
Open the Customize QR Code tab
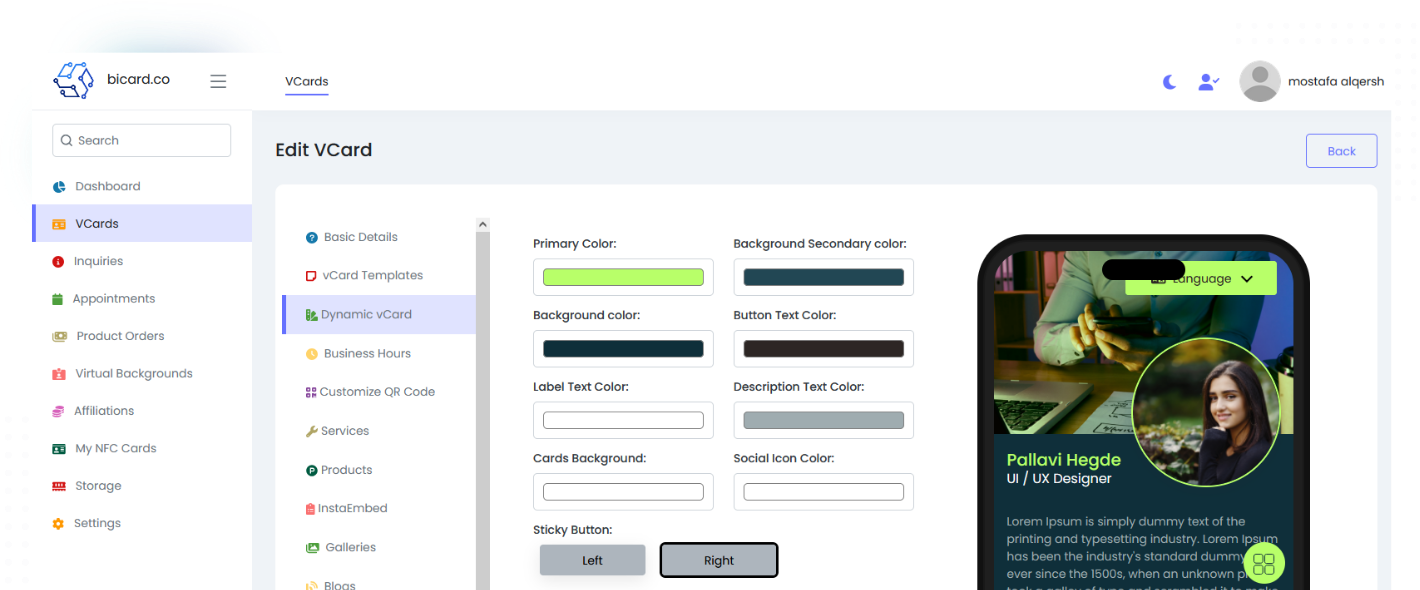point(377,392)
